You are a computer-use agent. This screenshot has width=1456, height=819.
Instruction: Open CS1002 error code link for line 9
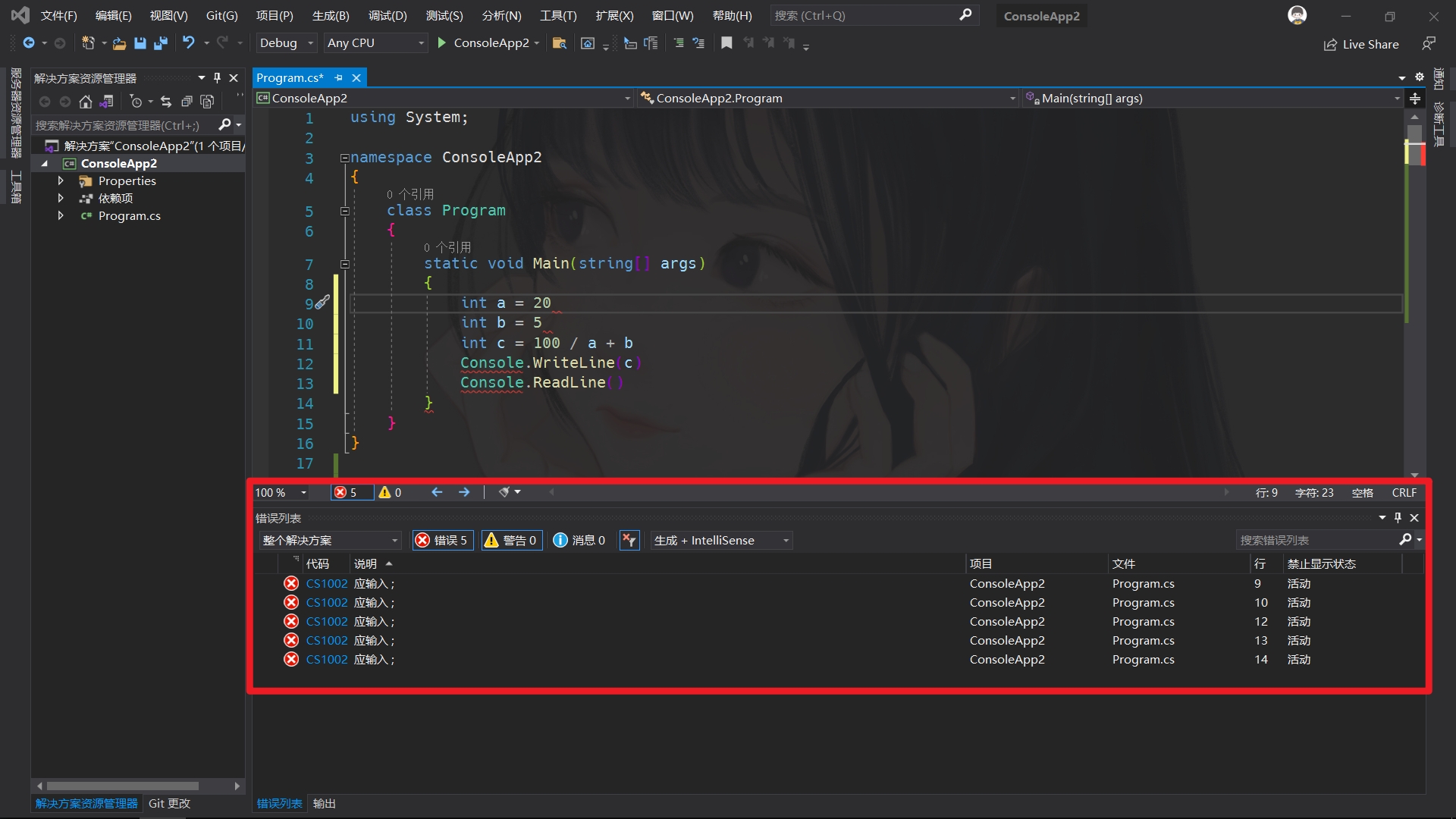pos(326,583)
